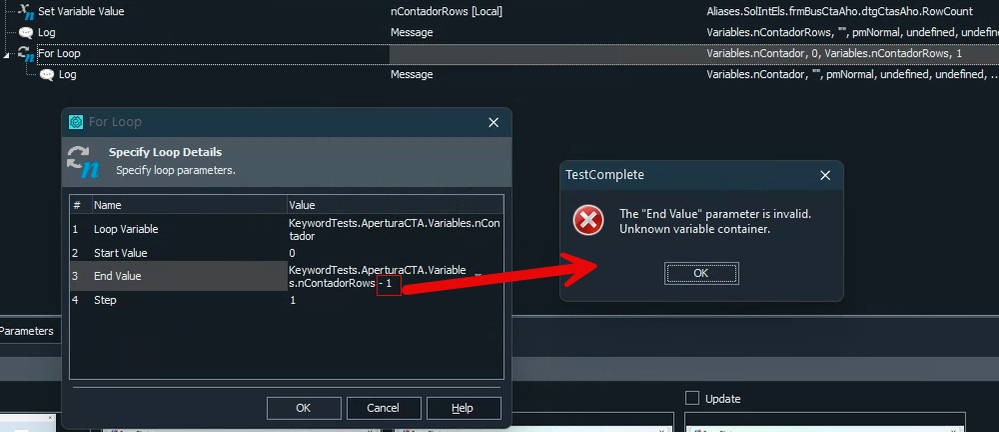Select the Set Variable Value operation row
The width and height of the screenshot is (999, 432).
click(500, 11)
